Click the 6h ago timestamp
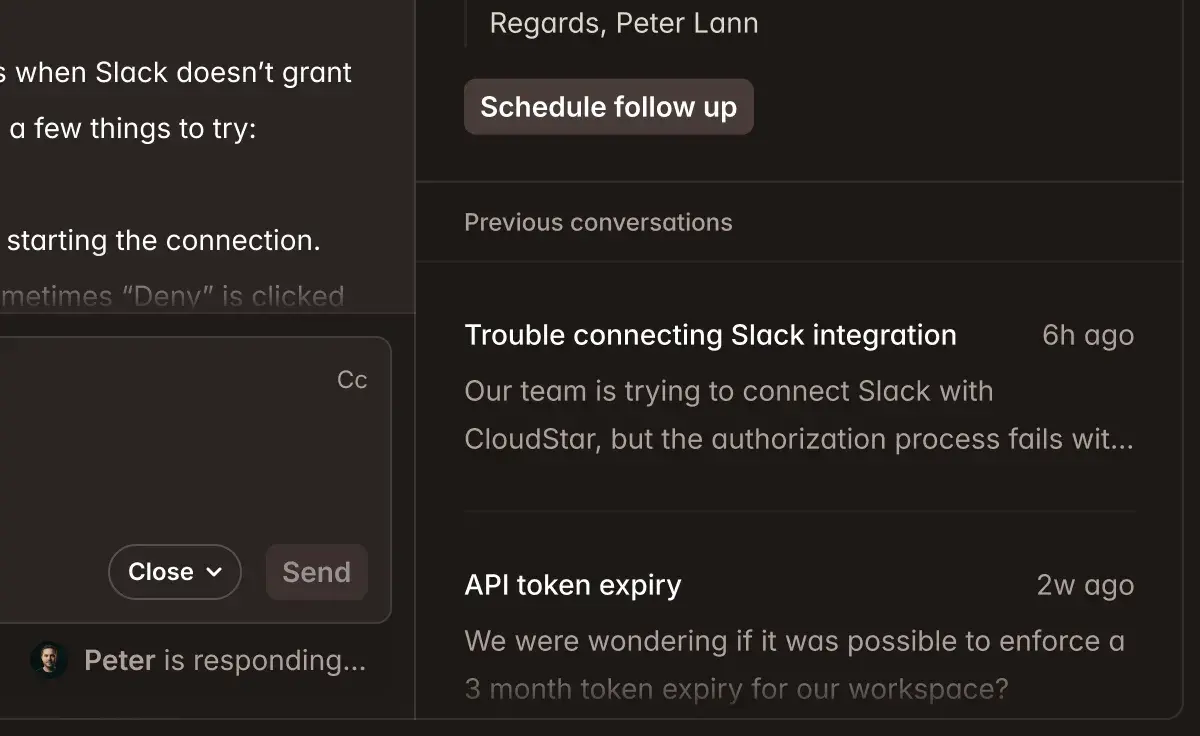1200x736 pixels. tap(1087, 335)
